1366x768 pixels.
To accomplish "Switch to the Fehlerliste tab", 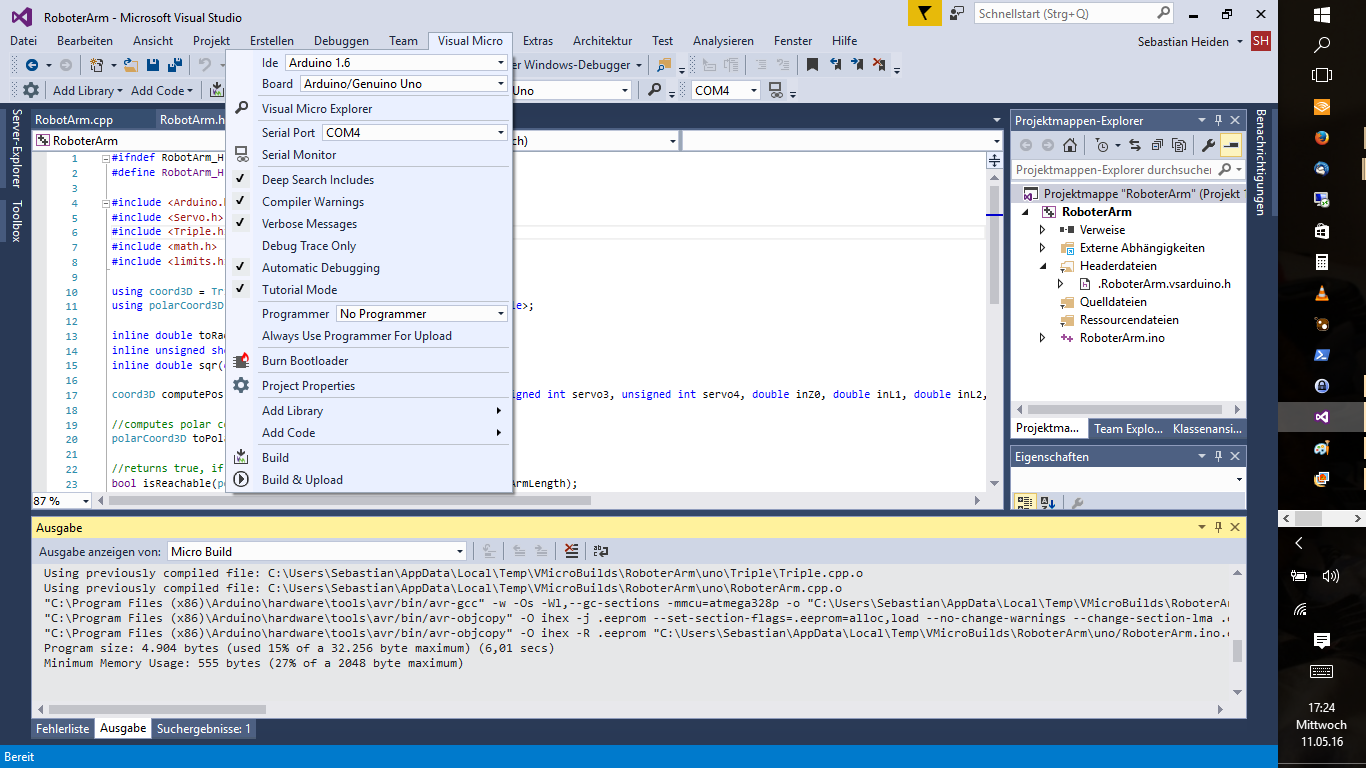I will (x=65, y=729).
